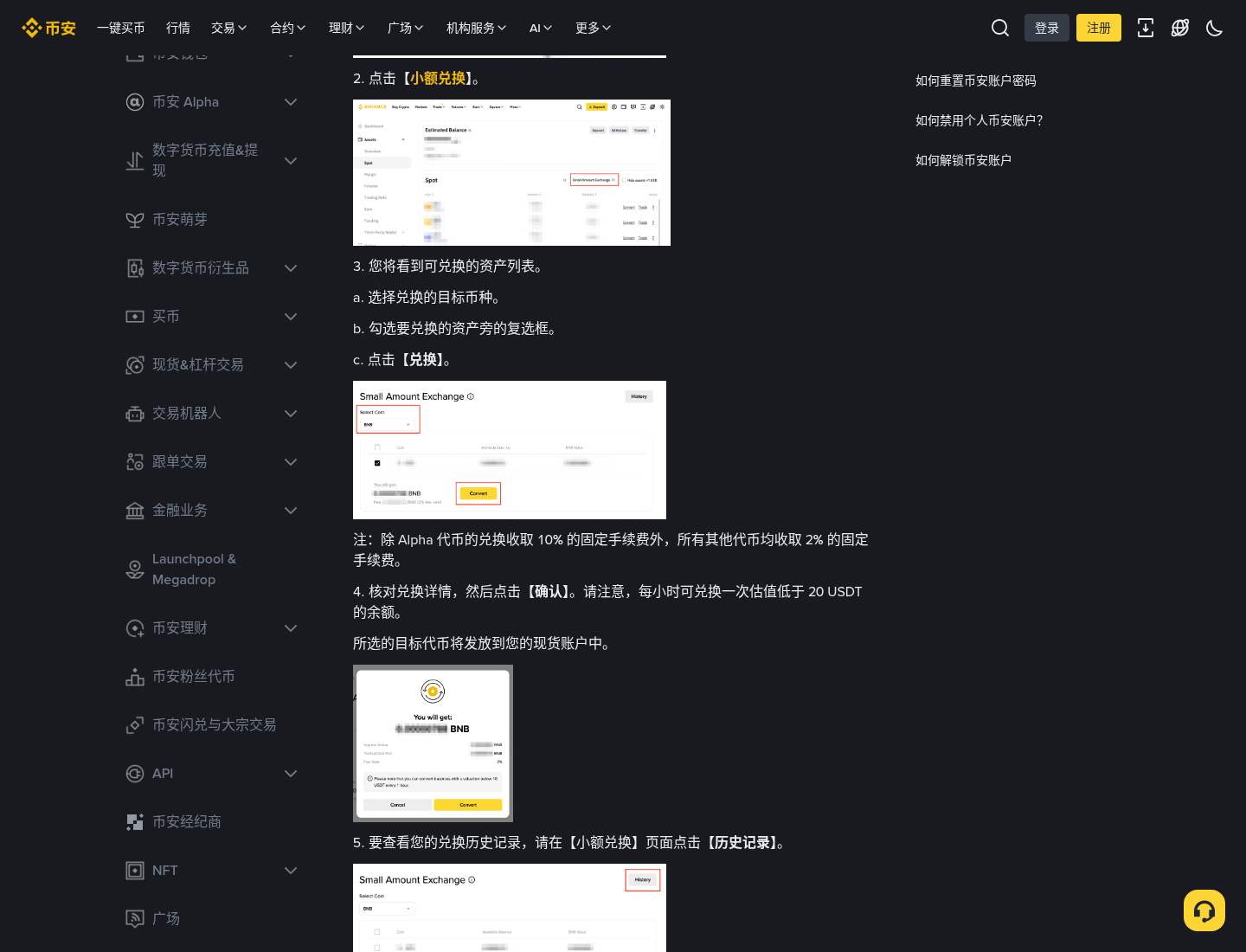The height and width of the screenshot is (952, 1246).
Task: Expand the 现货&杠杆交易 chevron
Action: pos(291,365)
